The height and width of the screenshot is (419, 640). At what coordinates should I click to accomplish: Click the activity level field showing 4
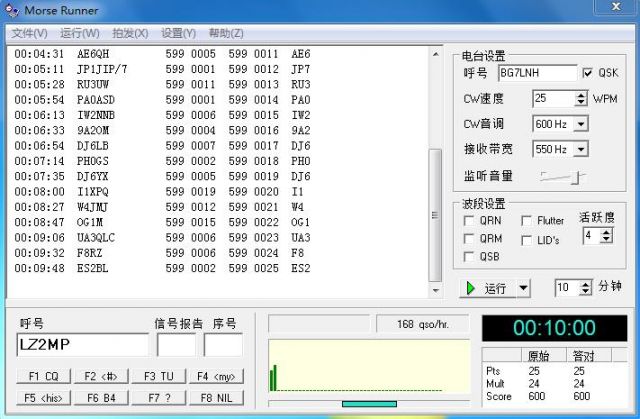592,236
